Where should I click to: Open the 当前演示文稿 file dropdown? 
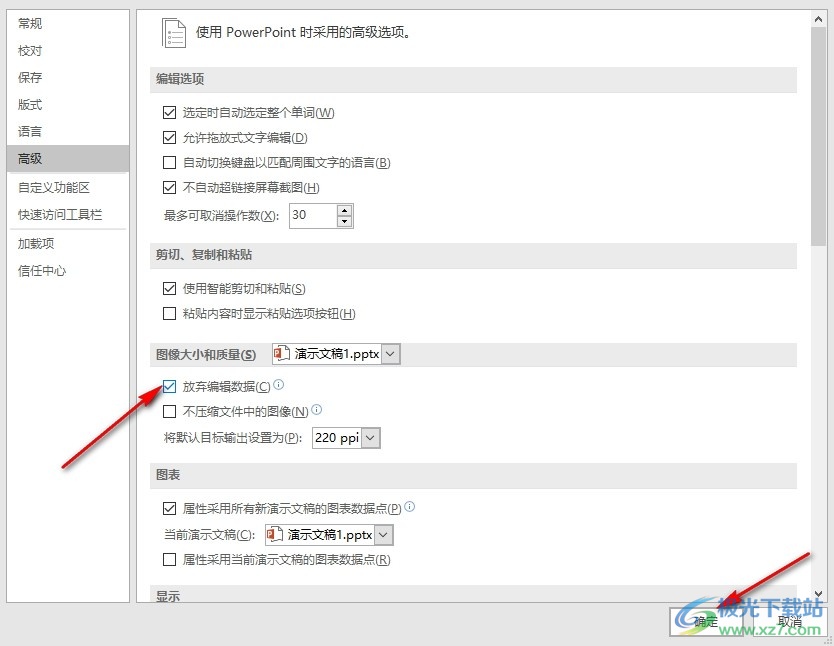point(383,535)
